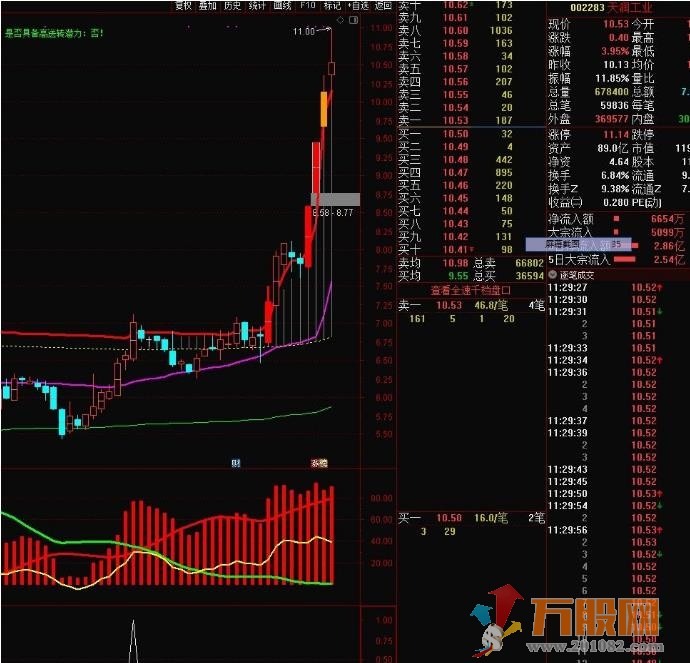Click the 总量 value 678400
690x663 pixels.
coord(612,92)
